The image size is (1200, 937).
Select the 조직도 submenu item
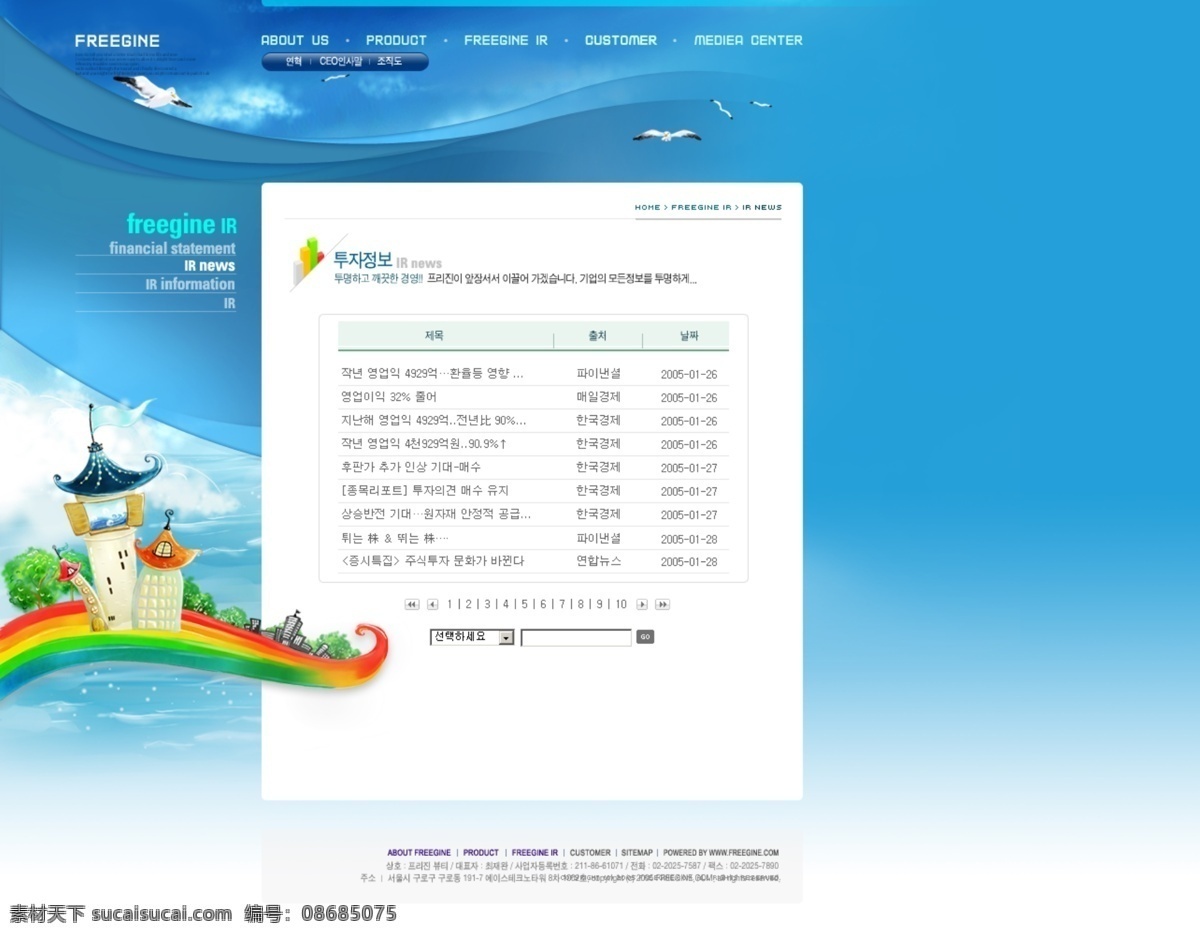[389, 62]
